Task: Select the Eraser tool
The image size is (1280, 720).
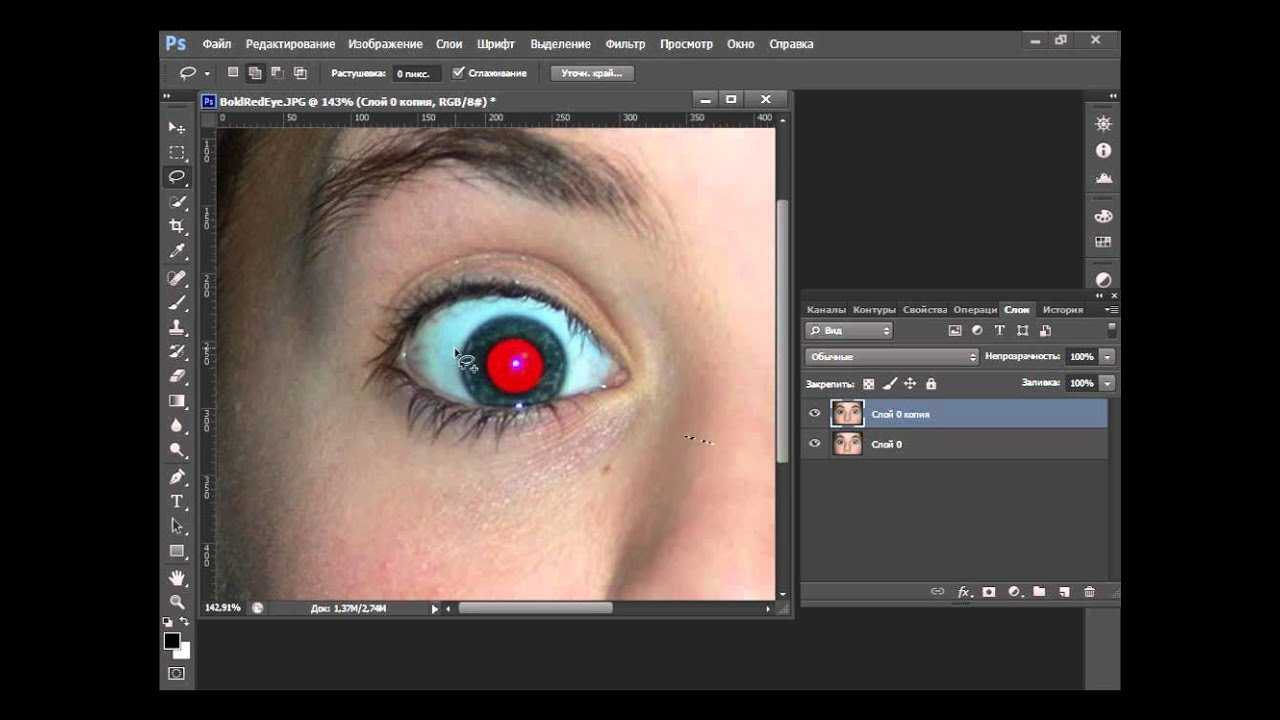Action: click(x=177, y=377)
